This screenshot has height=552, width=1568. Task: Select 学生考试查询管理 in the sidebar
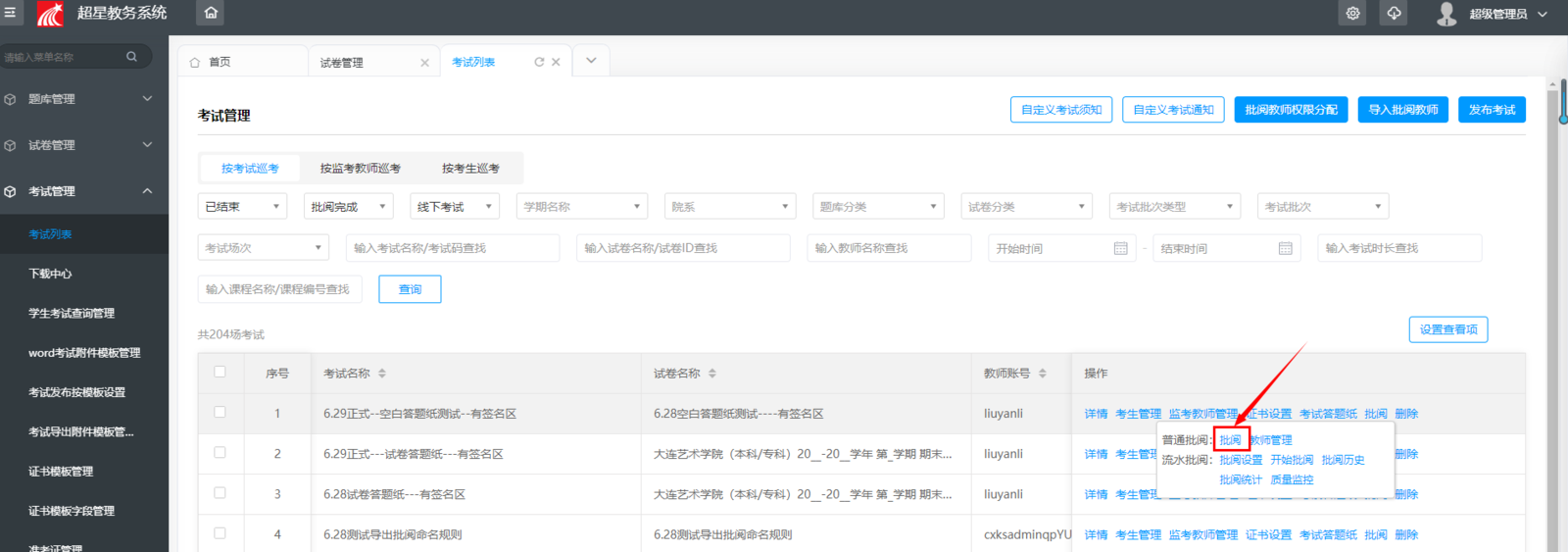[x=72, y=314]
